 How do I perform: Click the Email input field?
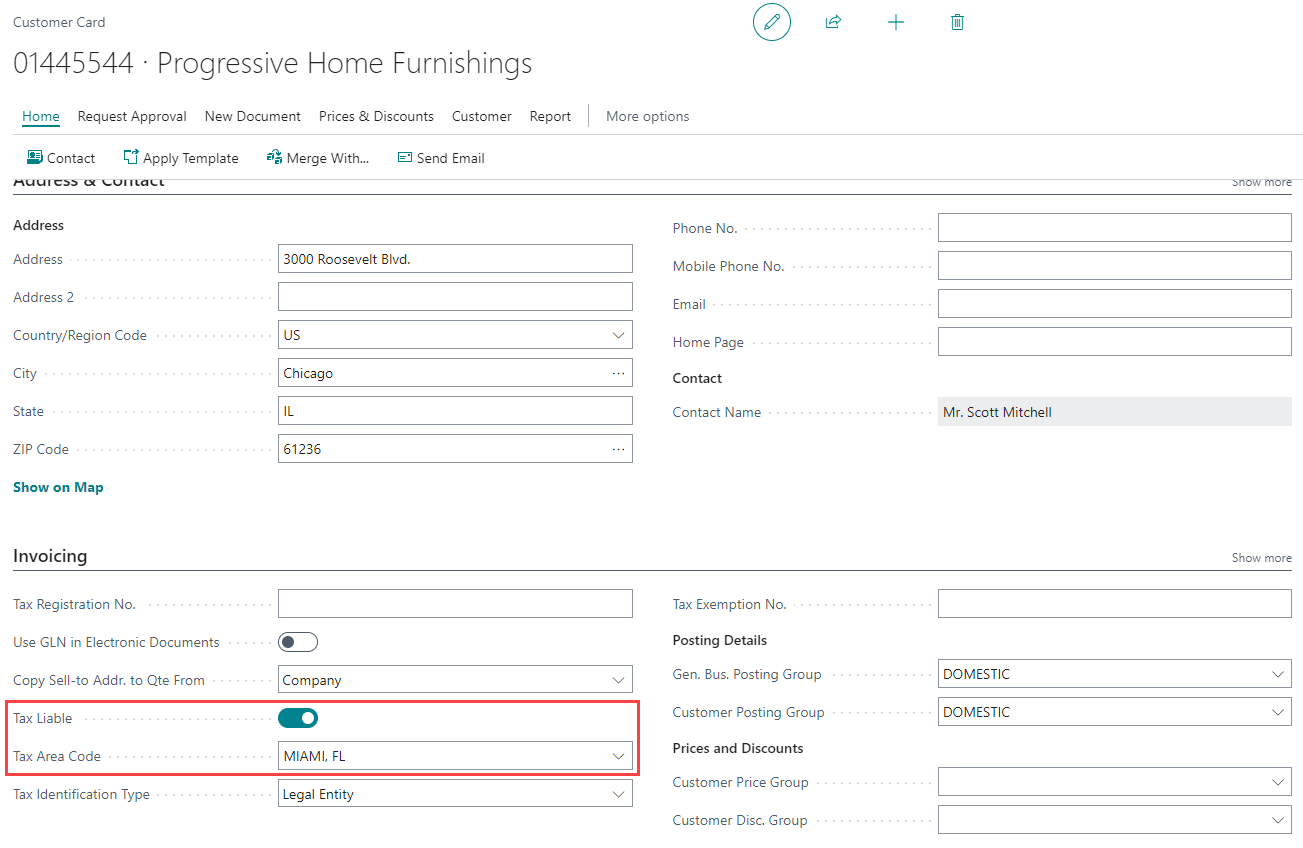[x=1114, y=304]
